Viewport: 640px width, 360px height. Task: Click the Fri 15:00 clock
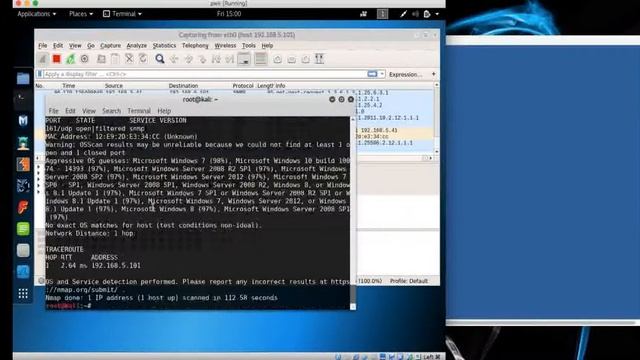[x=229, y=14]
